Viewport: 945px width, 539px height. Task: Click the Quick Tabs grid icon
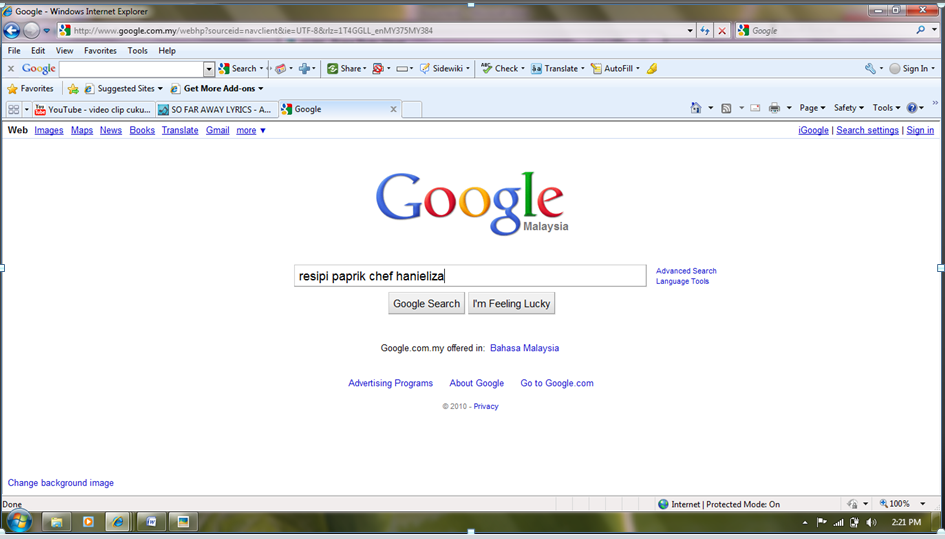[x=13, y=109]
